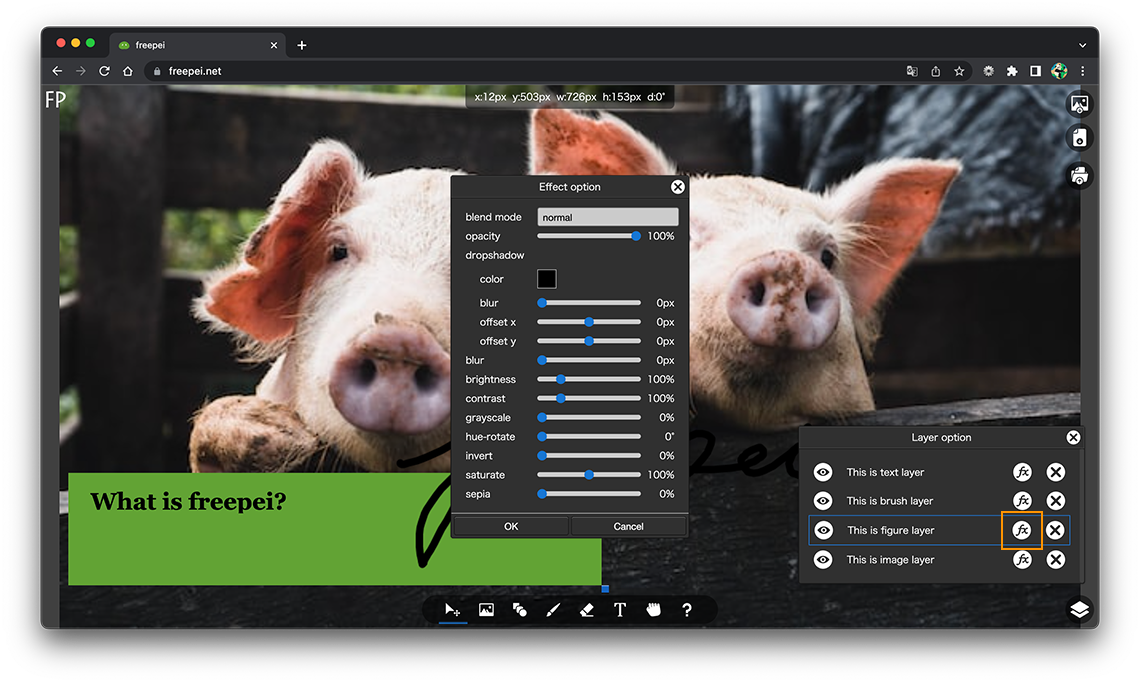
Task: Delete the figure layer
Action: [x=1056, y=530]
